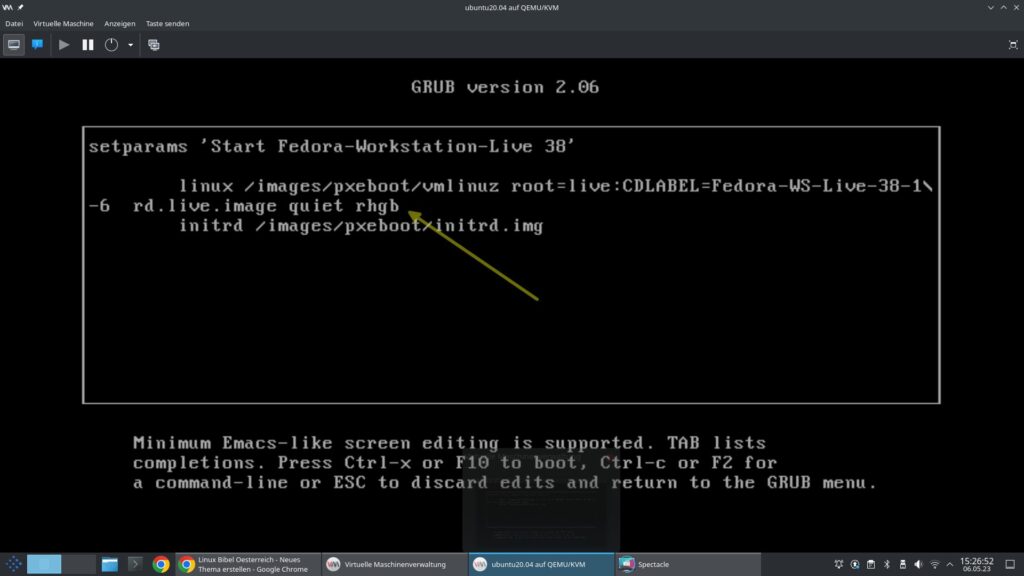Open the Virtuelle Maschine menu
Image resolution: width=1024 pixels, height=576 pixels.
coord(63,24)
